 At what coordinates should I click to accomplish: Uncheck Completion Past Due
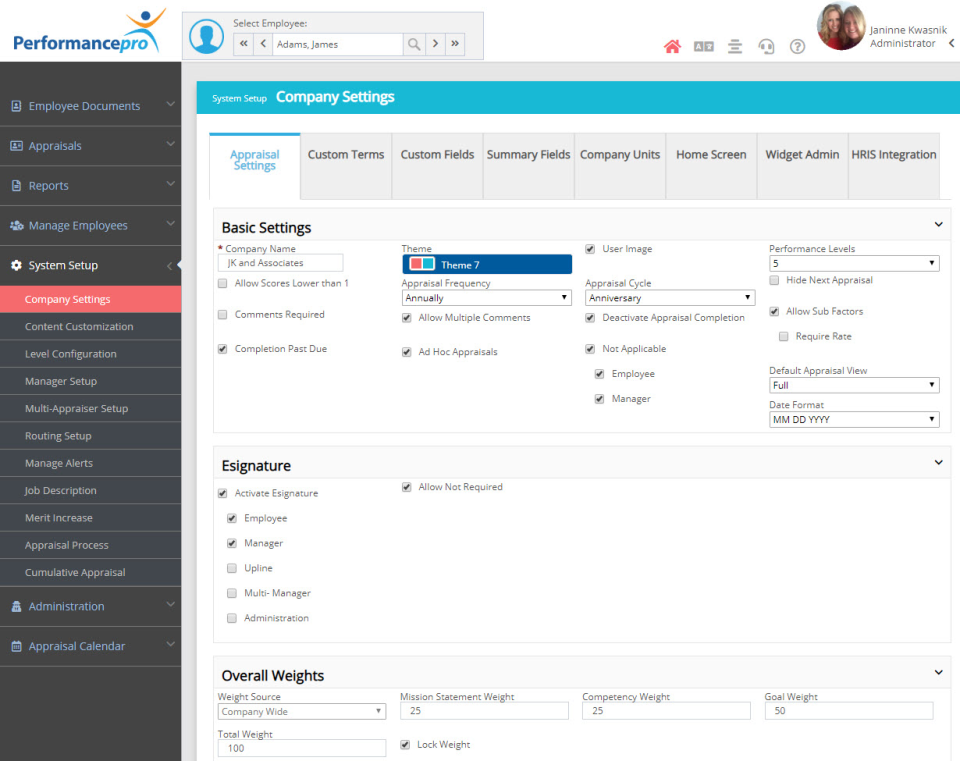(x=223, y=349)
